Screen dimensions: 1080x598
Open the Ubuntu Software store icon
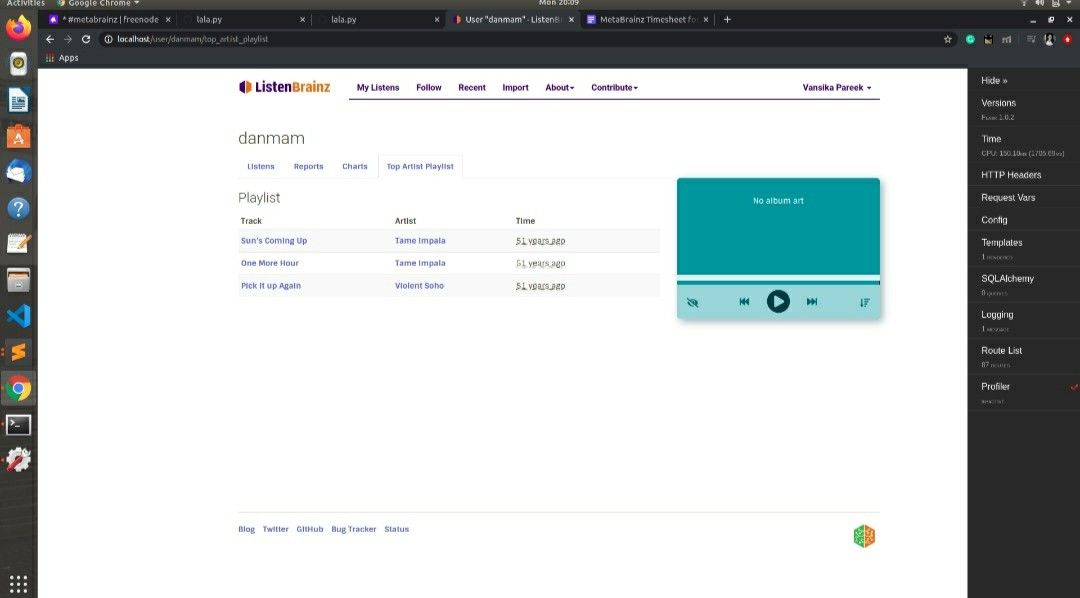click(19, 136)
